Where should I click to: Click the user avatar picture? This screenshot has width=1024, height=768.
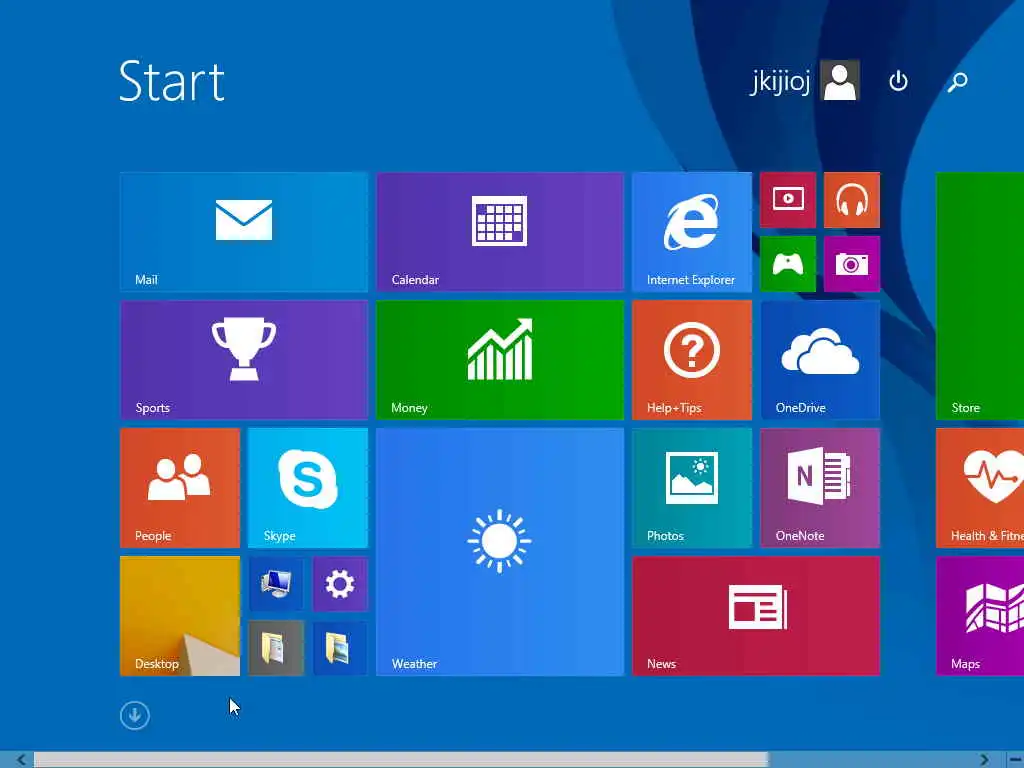coord(840,80)
